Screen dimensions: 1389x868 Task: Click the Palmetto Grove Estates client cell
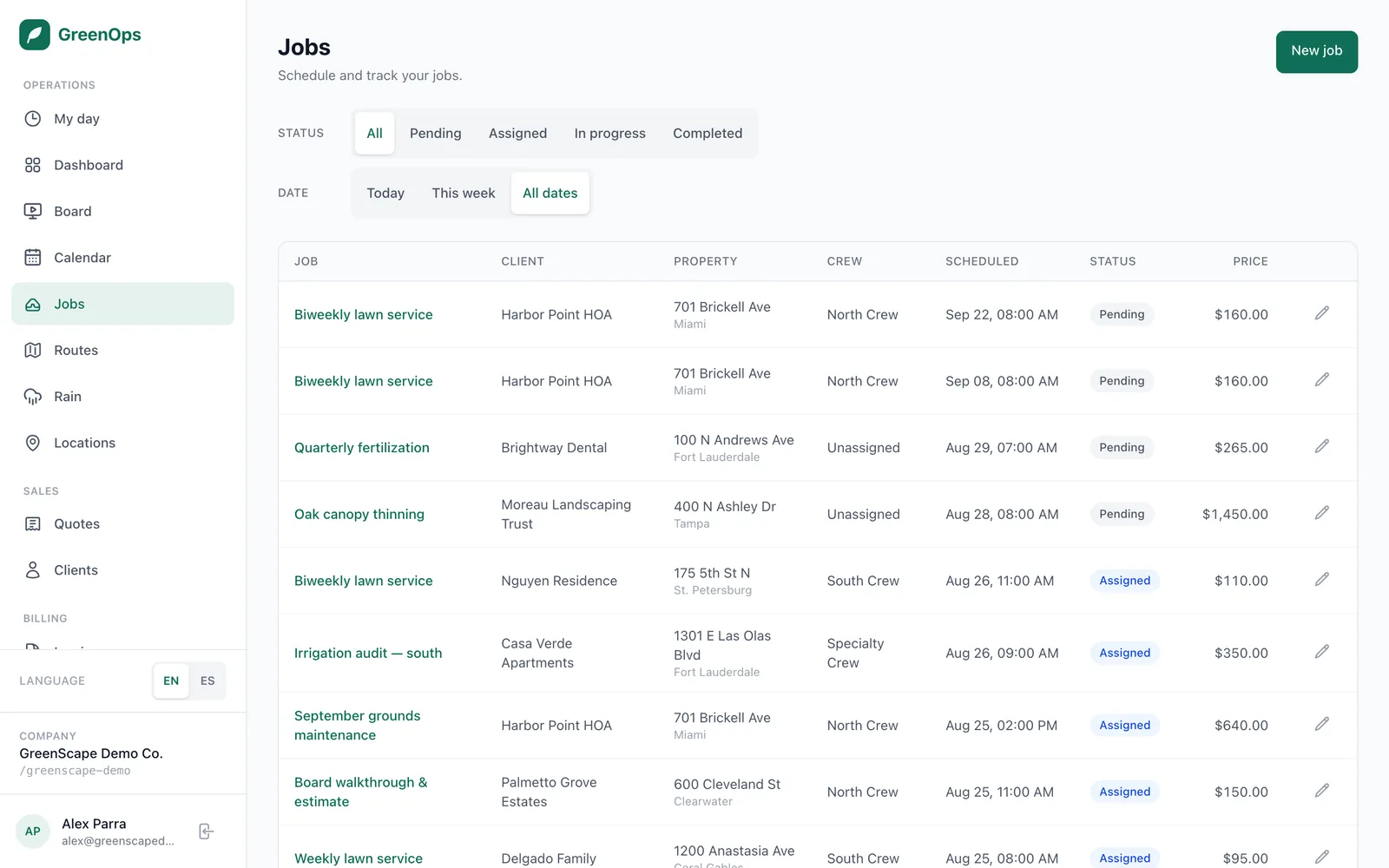tap(549, 792)
